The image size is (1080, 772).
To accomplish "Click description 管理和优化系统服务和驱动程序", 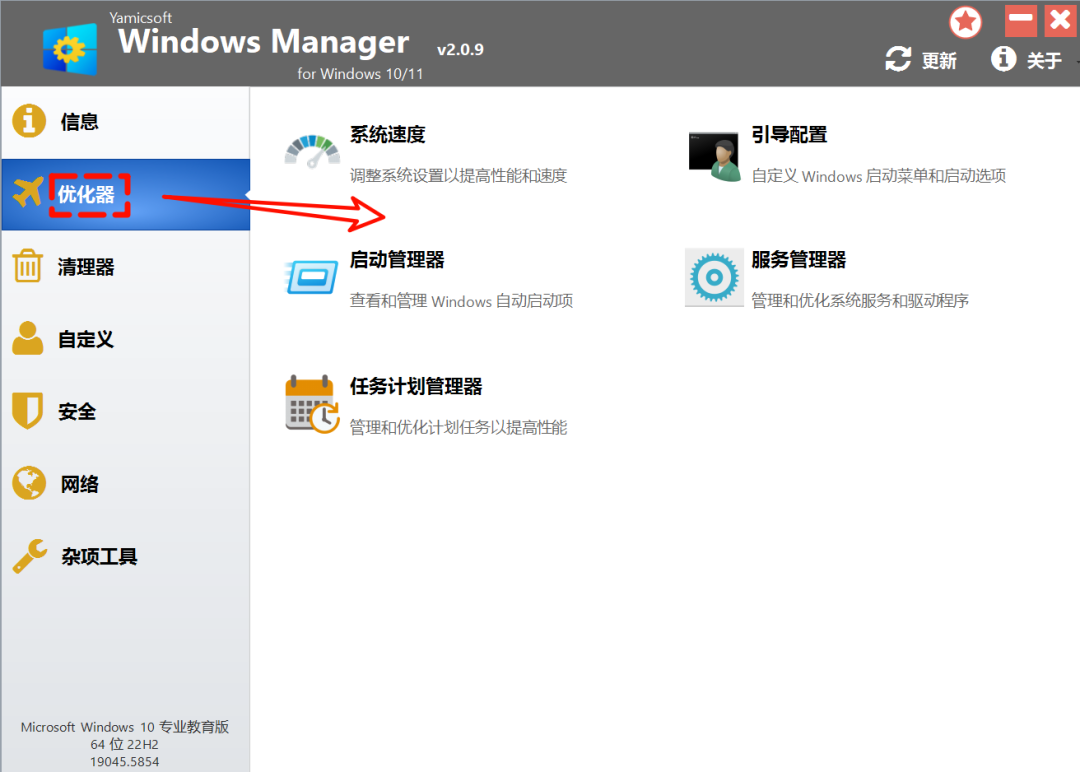I will click(x=860, y=301).
